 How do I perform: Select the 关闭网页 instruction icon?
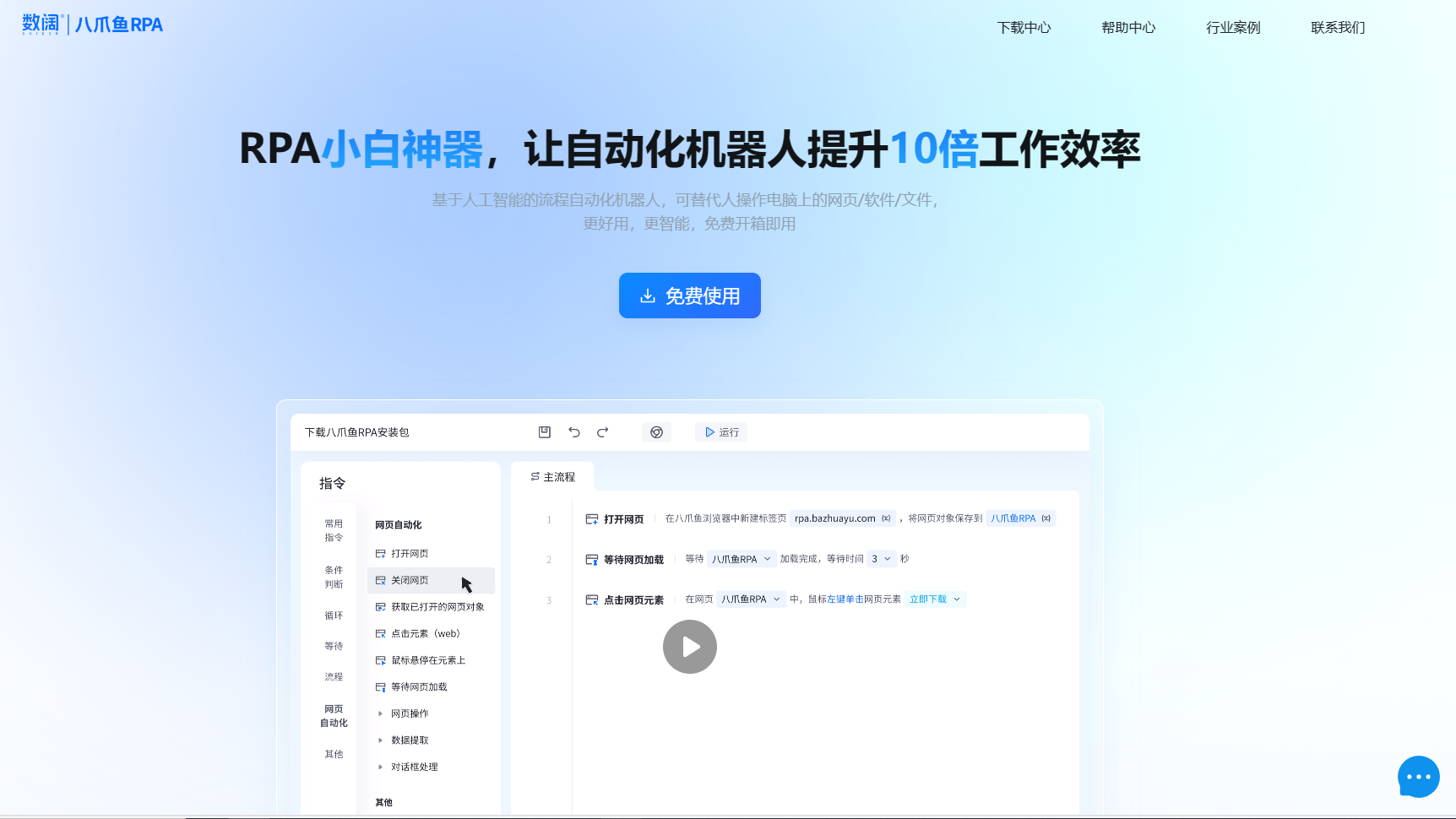click(x=379, y=580)
